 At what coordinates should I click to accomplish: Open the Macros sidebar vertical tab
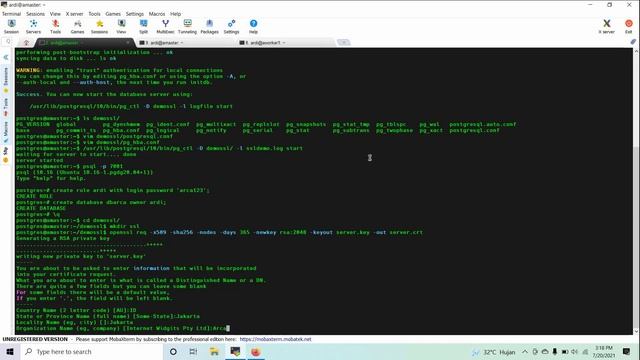coord(6,131)
